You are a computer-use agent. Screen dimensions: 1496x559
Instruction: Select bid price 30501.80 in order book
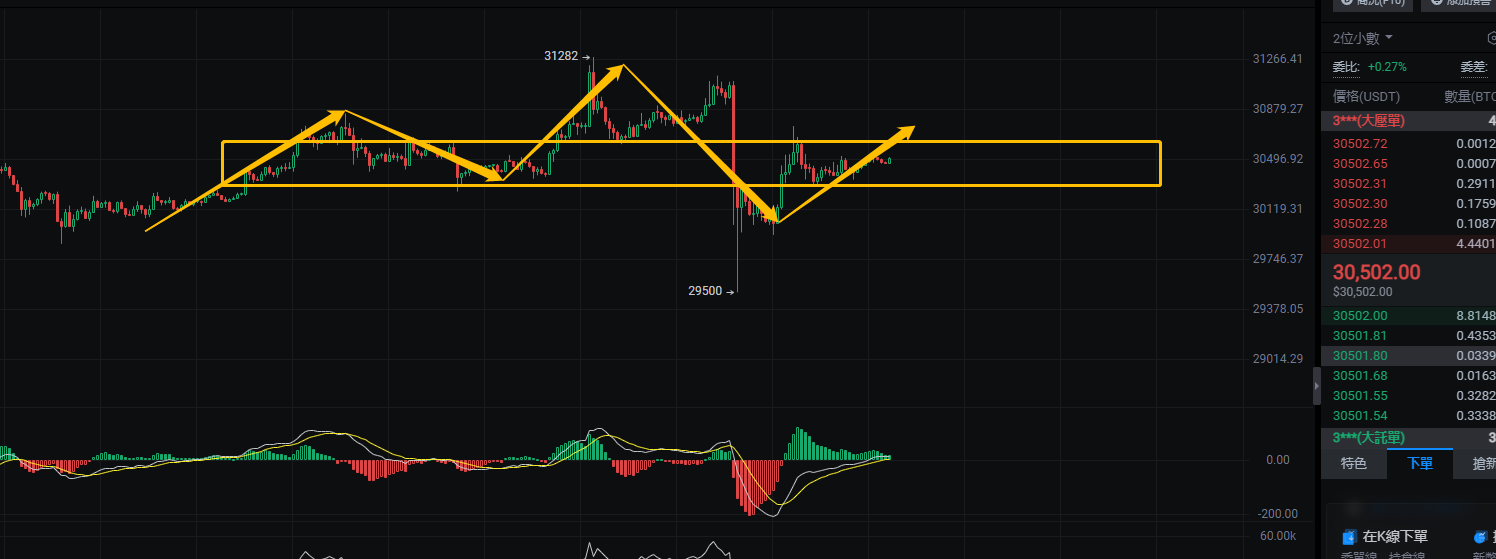tap(1358, 356)
